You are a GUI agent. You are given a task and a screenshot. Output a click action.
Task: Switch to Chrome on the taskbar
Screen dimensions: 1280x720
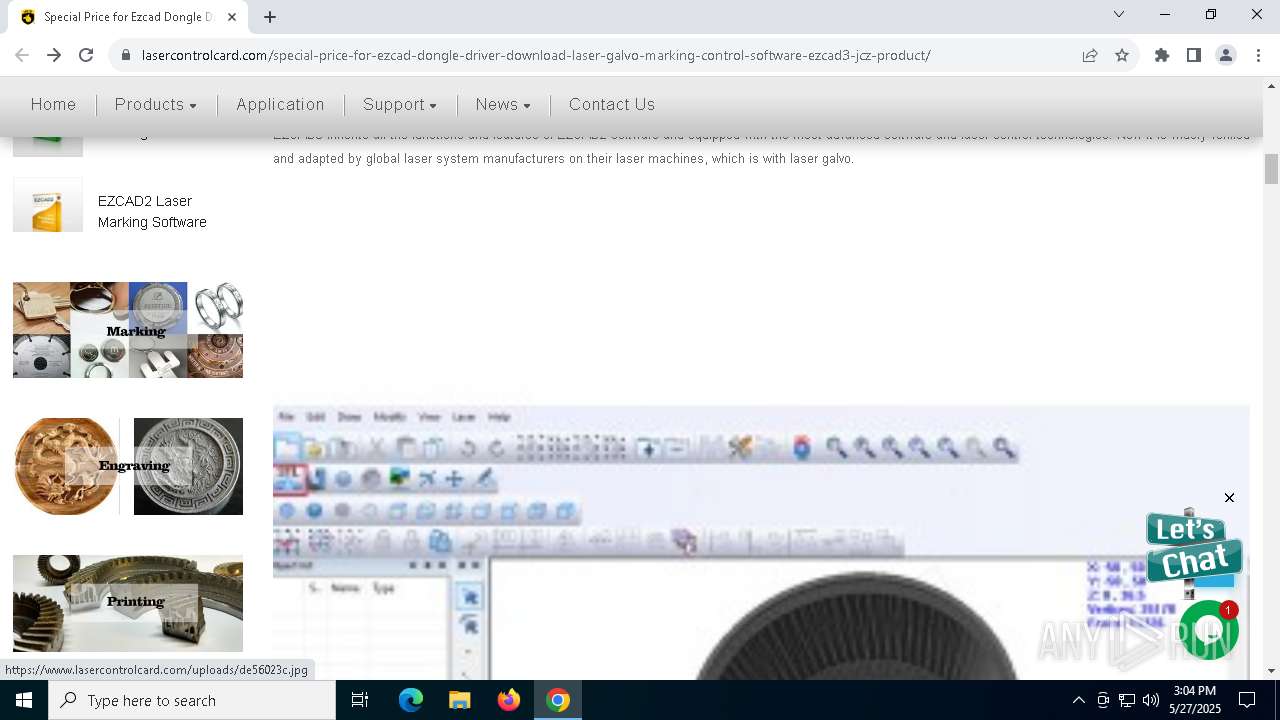557,700
